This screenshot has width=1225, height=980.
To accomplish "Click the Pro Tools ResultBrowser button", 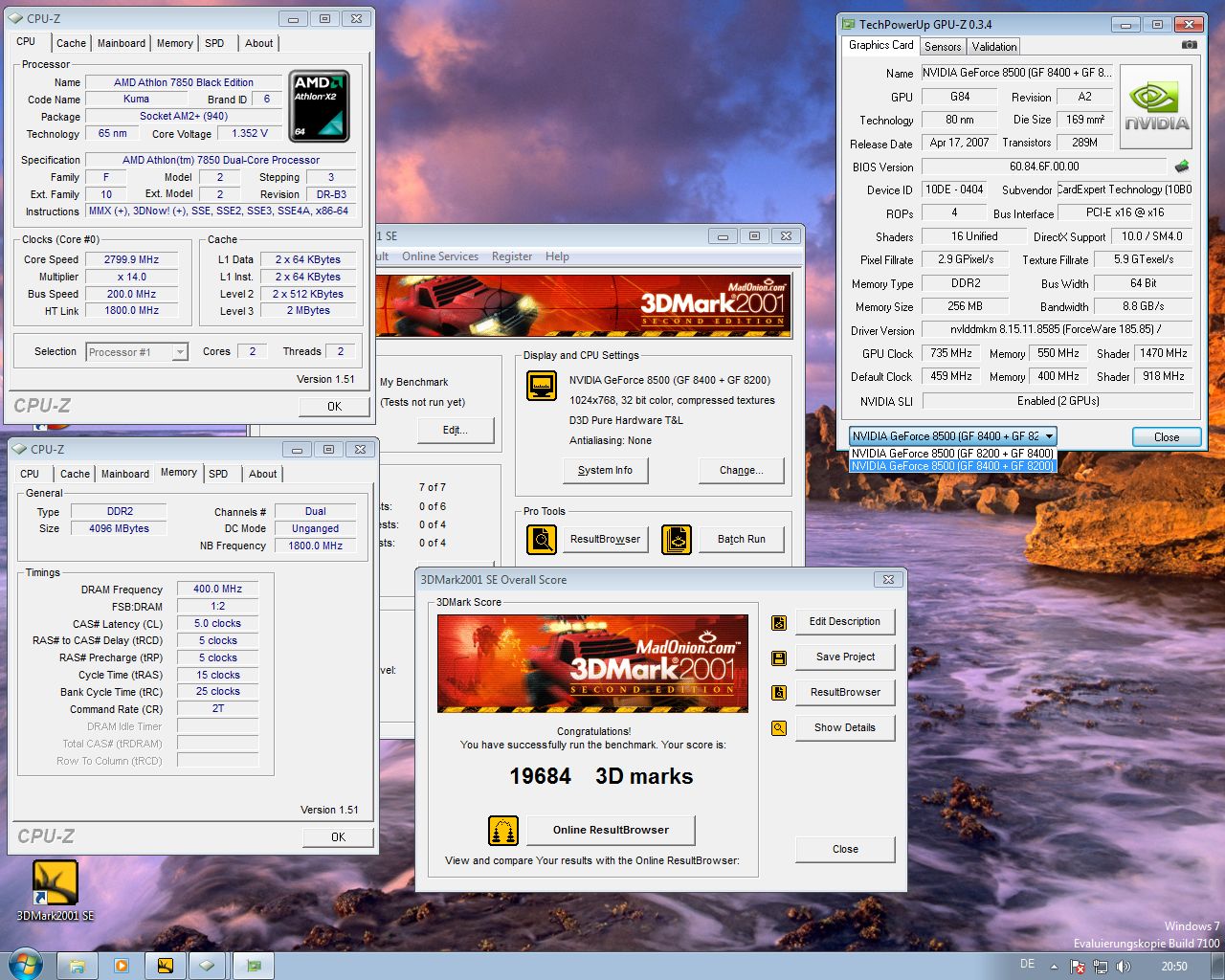I will [605, 540].
